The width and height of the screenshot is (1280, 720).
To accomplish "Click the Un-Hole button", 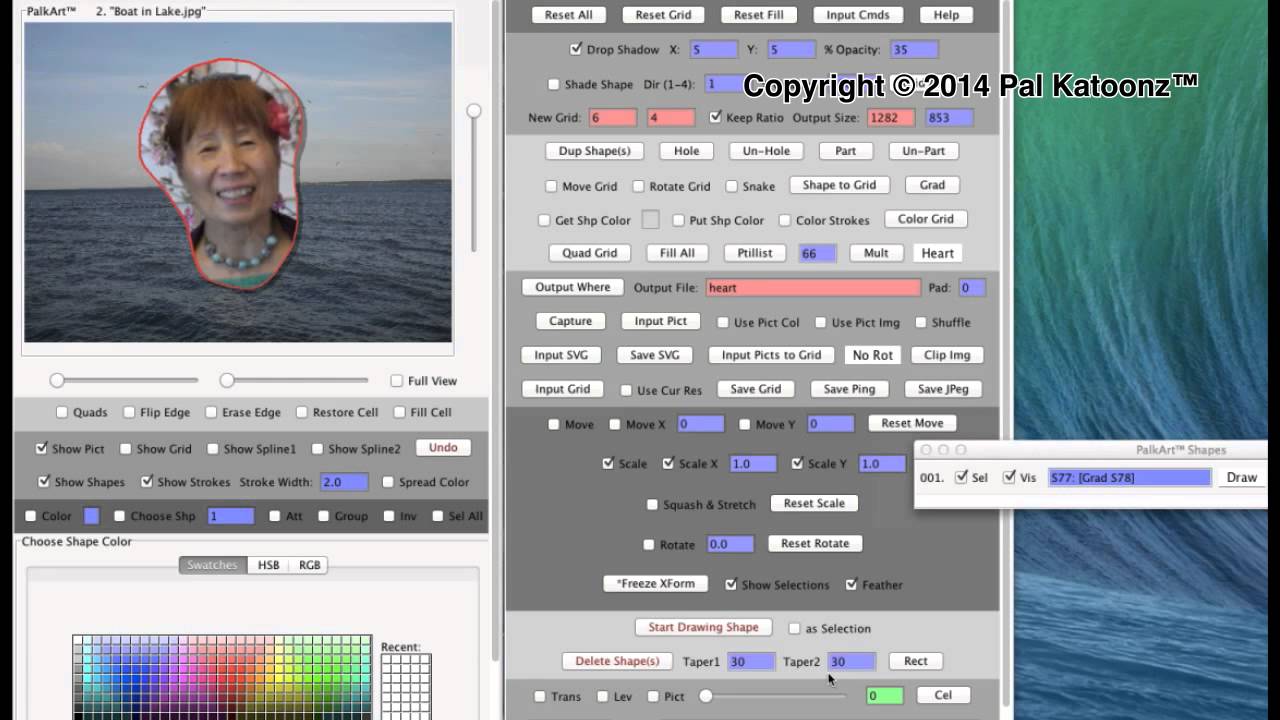I will pos(766,151).
